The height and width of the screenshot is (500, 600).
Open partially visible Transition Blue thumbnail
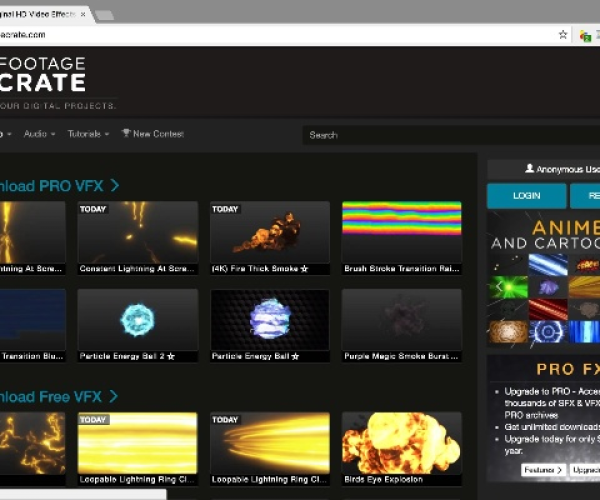click(x=33, y=320)
